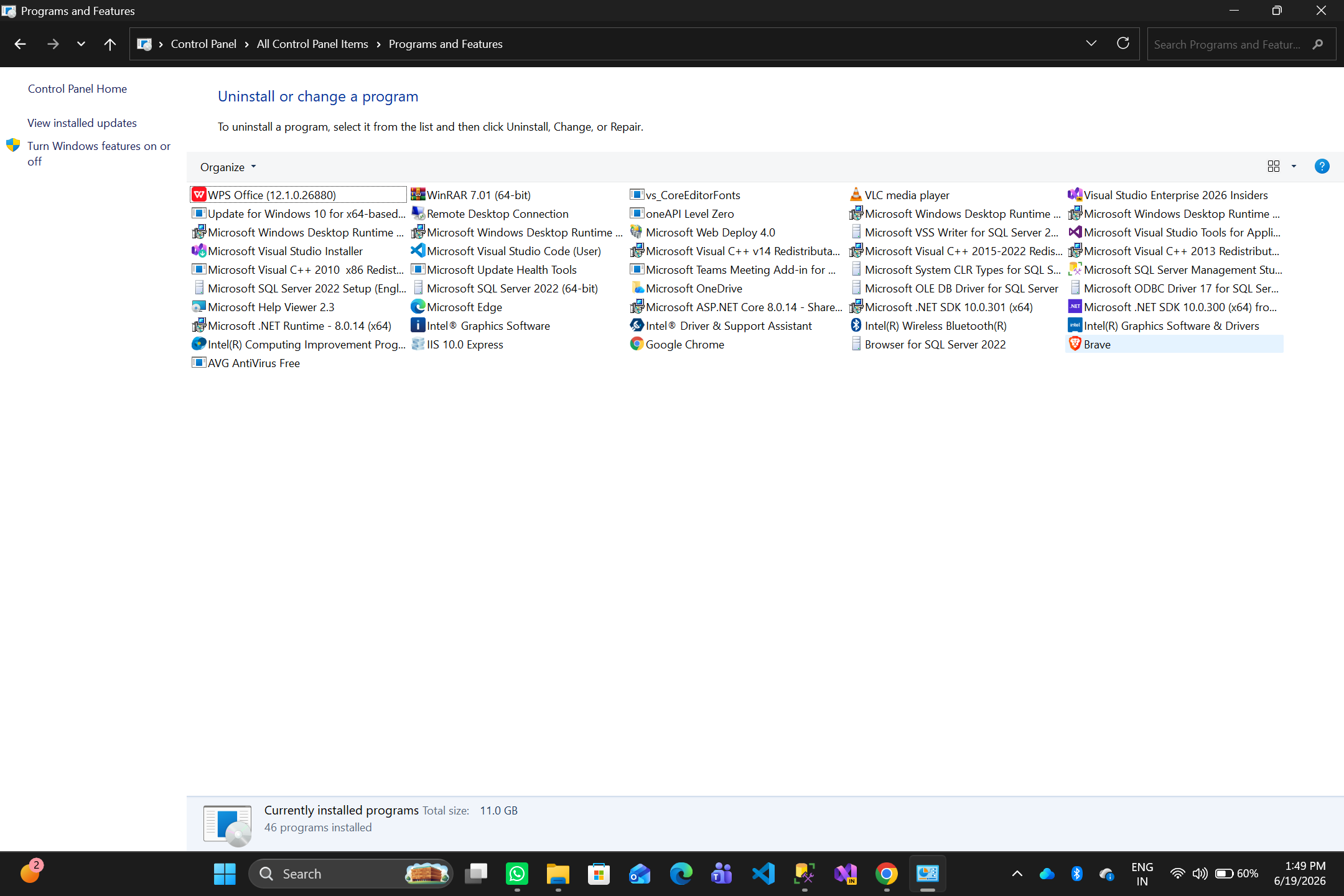
Task: Click the help question mark icon
Action: (1322, 167)
